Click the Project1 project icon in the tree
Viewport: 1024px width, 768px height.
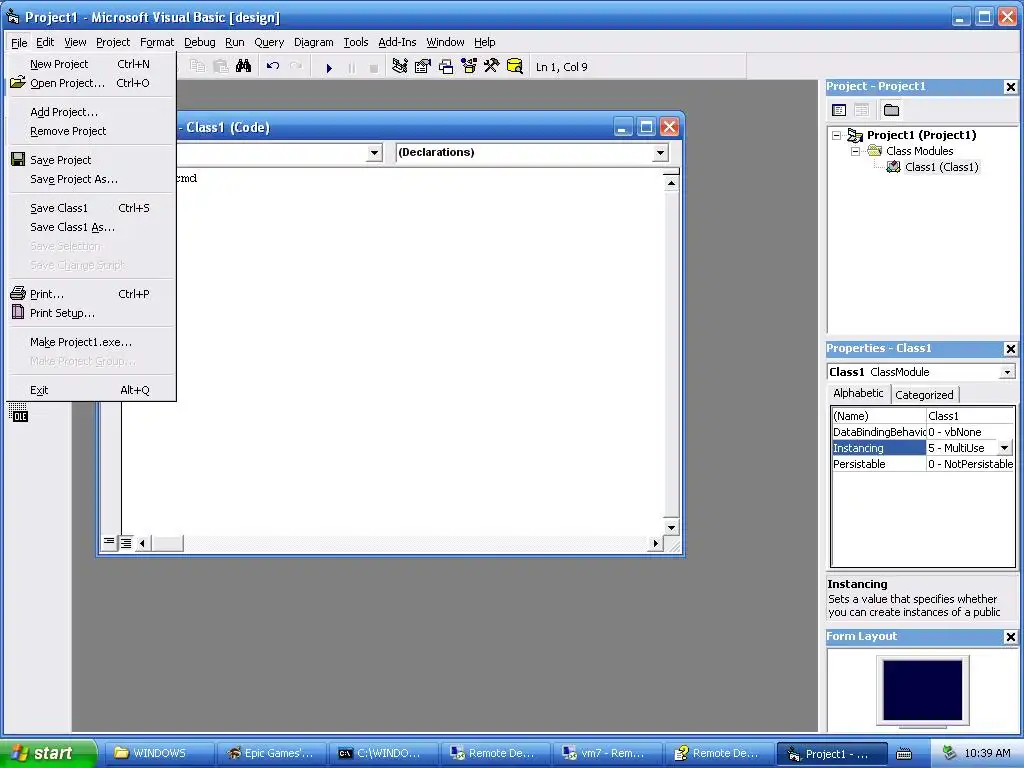click(855, 135)
